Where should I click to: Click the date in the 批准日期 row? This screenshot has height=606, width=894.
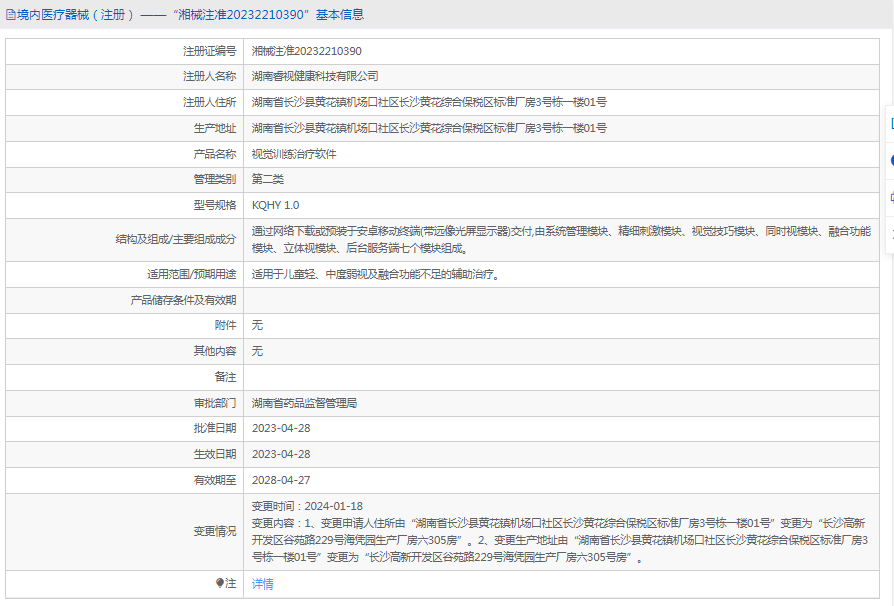click(x=281, y=428)
